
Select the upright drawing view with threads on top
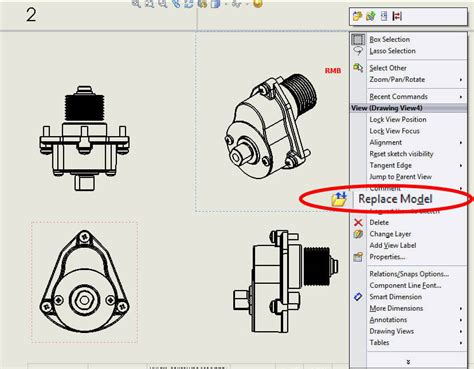(84, 138)
